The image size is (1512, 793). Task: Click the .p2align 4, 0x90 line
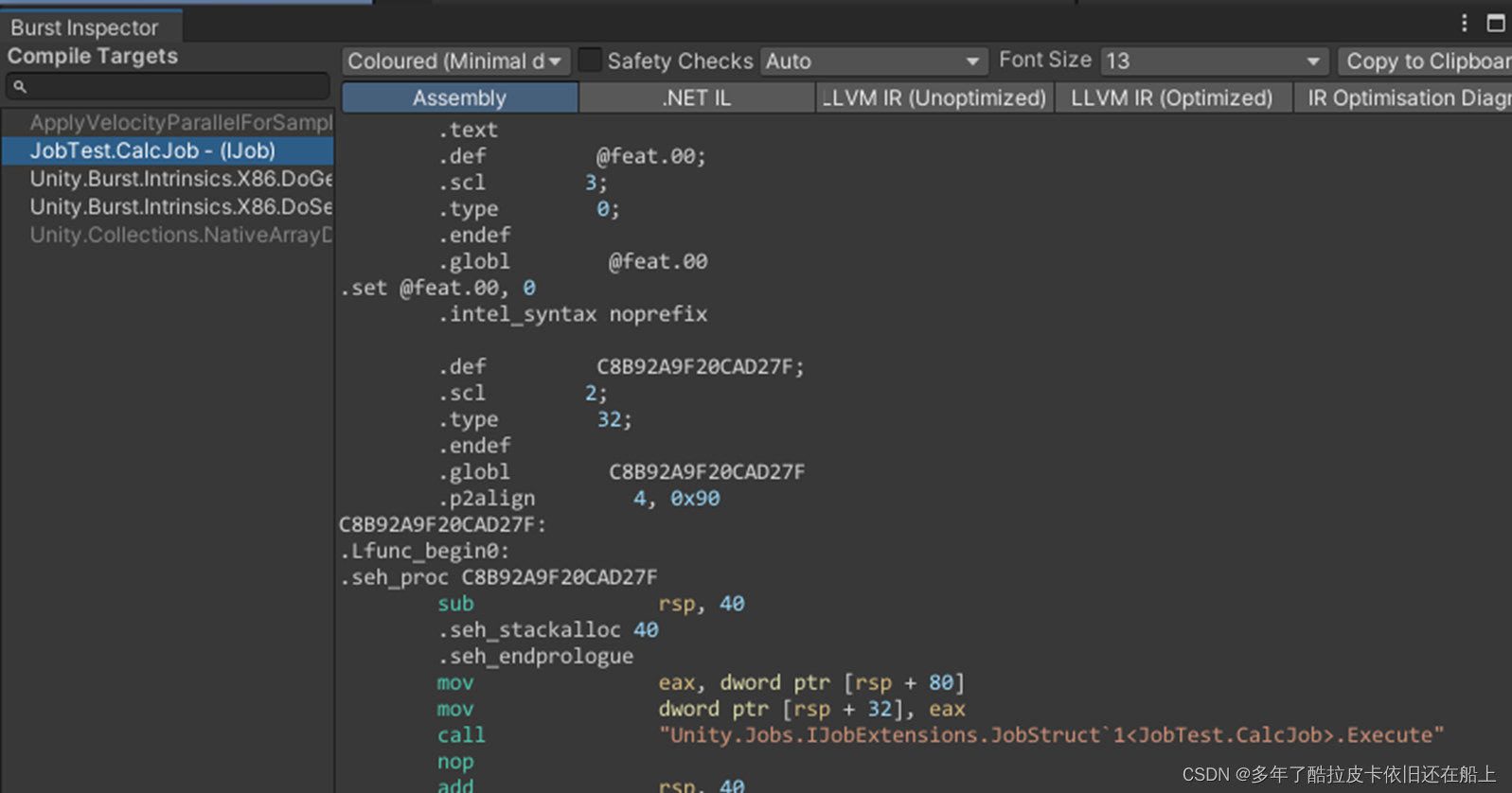point(578,498)
